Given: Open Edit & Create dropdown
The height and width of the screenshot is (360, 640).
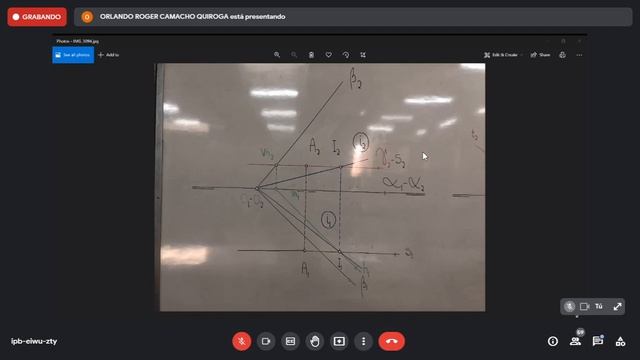Looking at the screenshot, I should coord(503,55).
